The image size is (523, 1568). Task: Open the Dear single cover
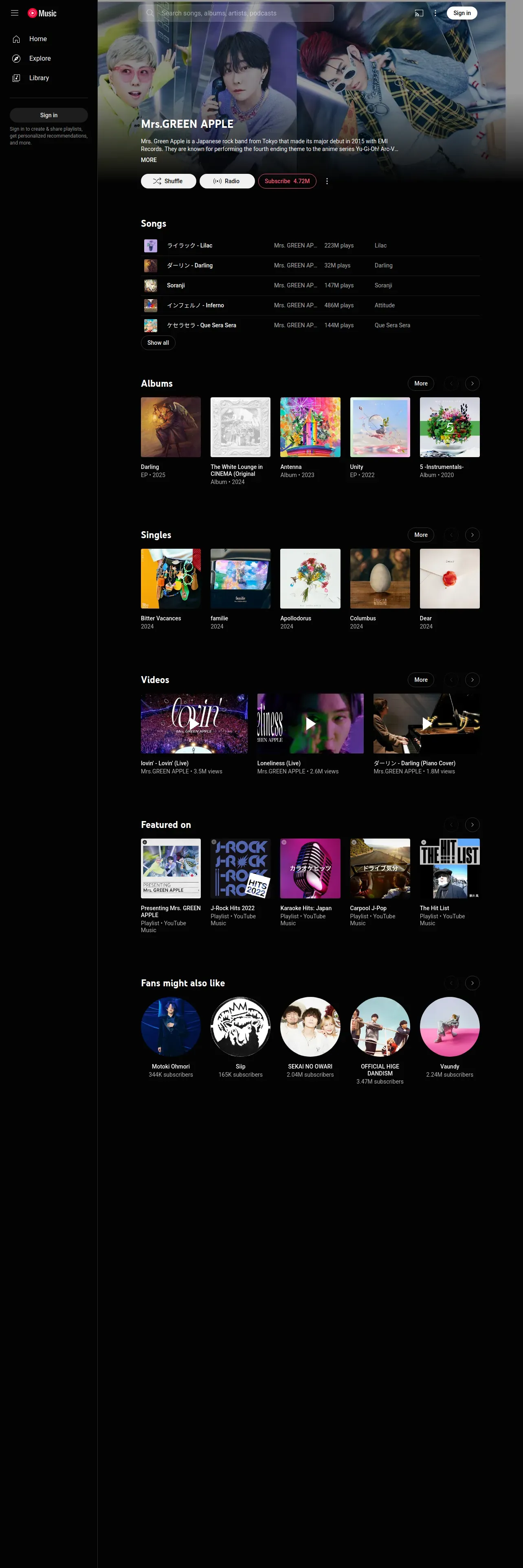pos(450,579)
